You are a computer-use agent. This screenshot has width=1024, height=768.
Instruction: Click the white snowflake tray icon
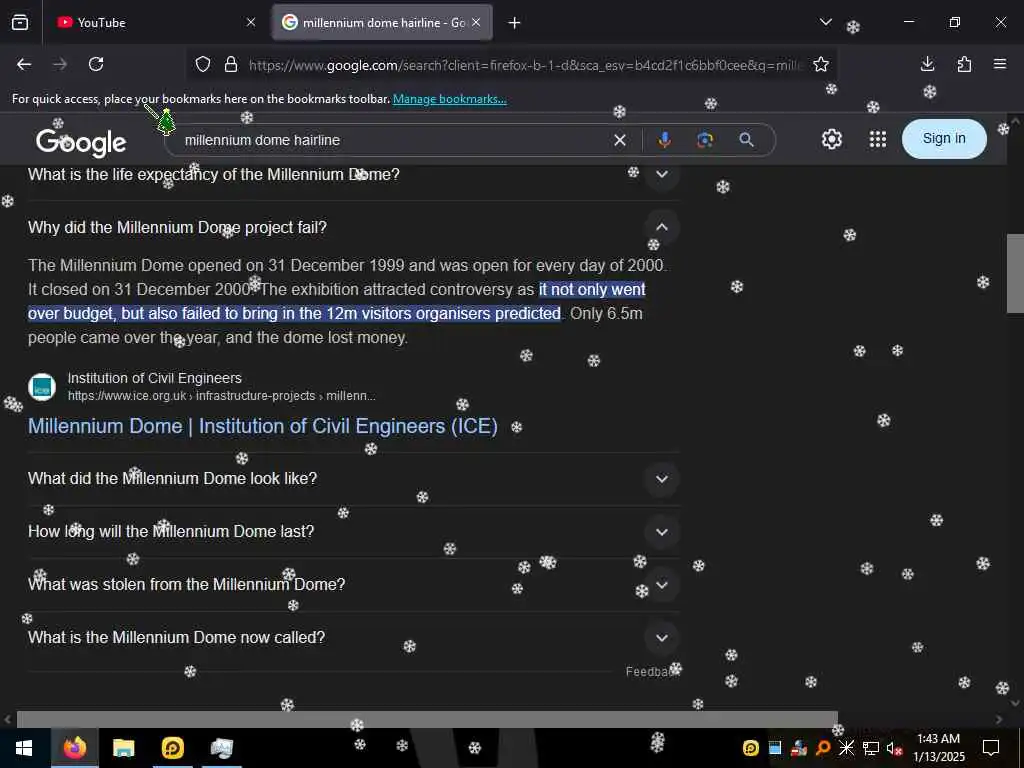pyautogui.click(x=846, y=748)
